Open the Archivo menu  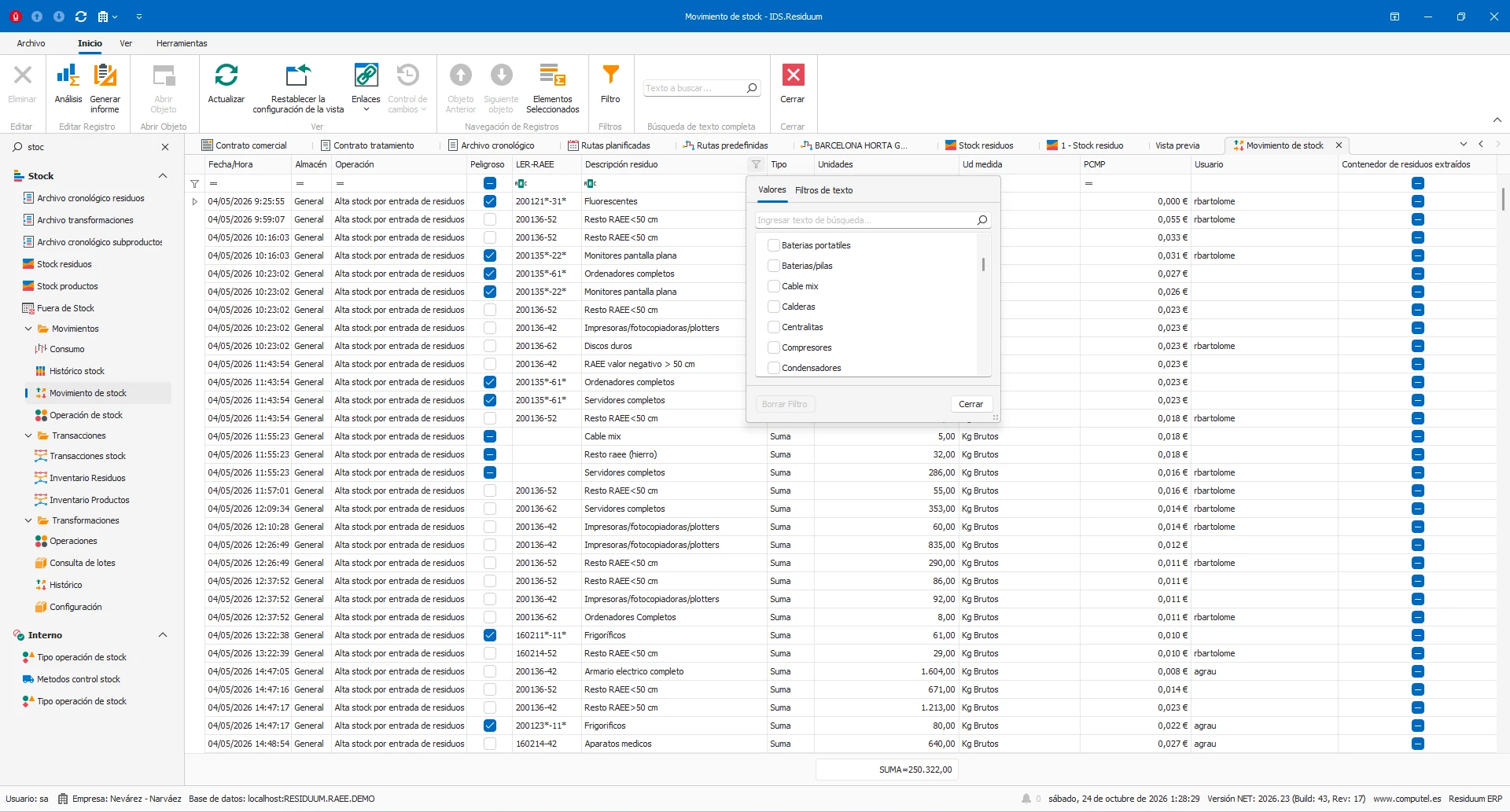[x=31, y=43]
